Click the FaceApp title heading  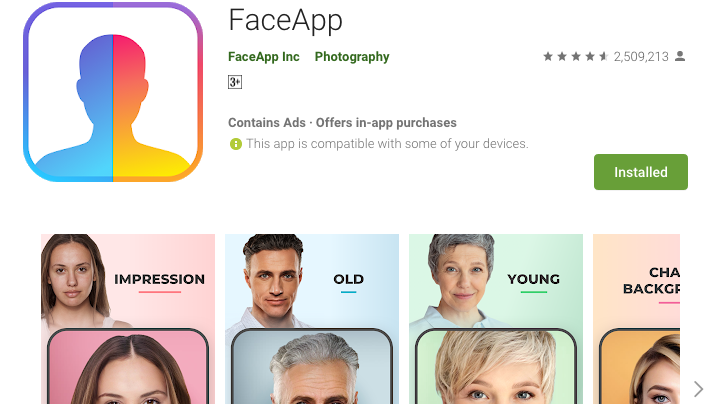(285, 21)
